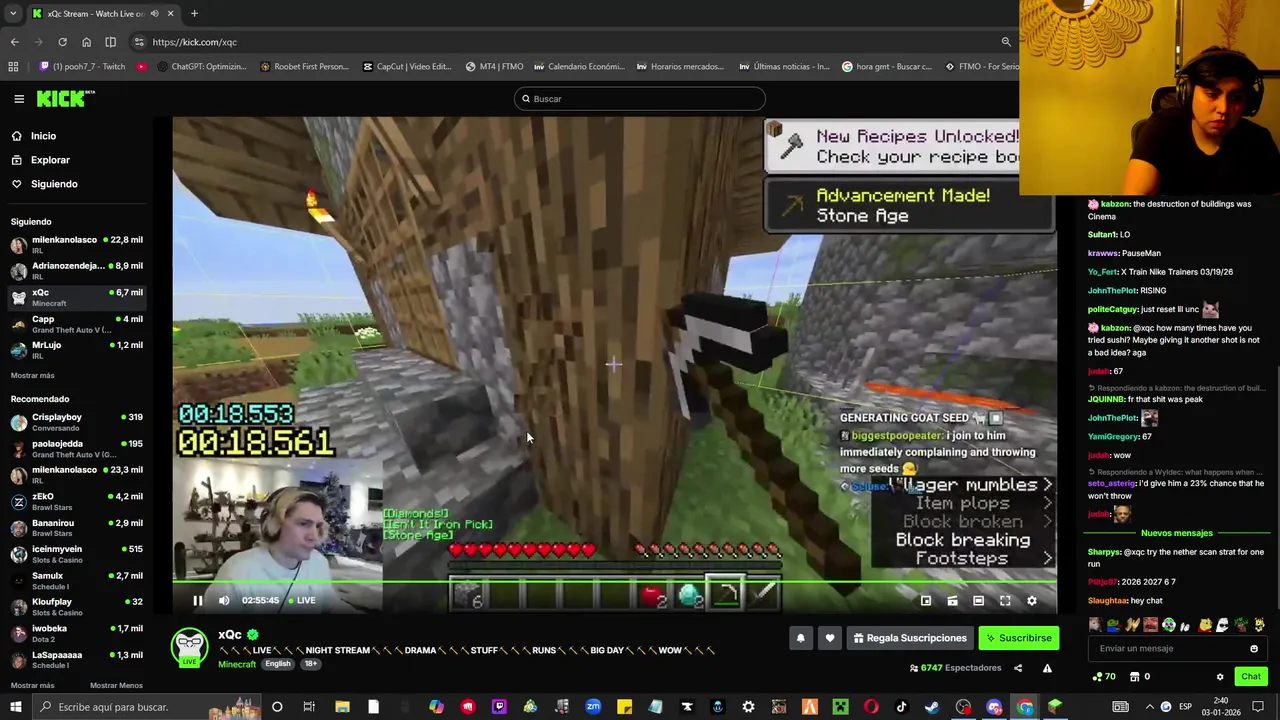
Task: Open the browser home button
Action: [86, 42]
